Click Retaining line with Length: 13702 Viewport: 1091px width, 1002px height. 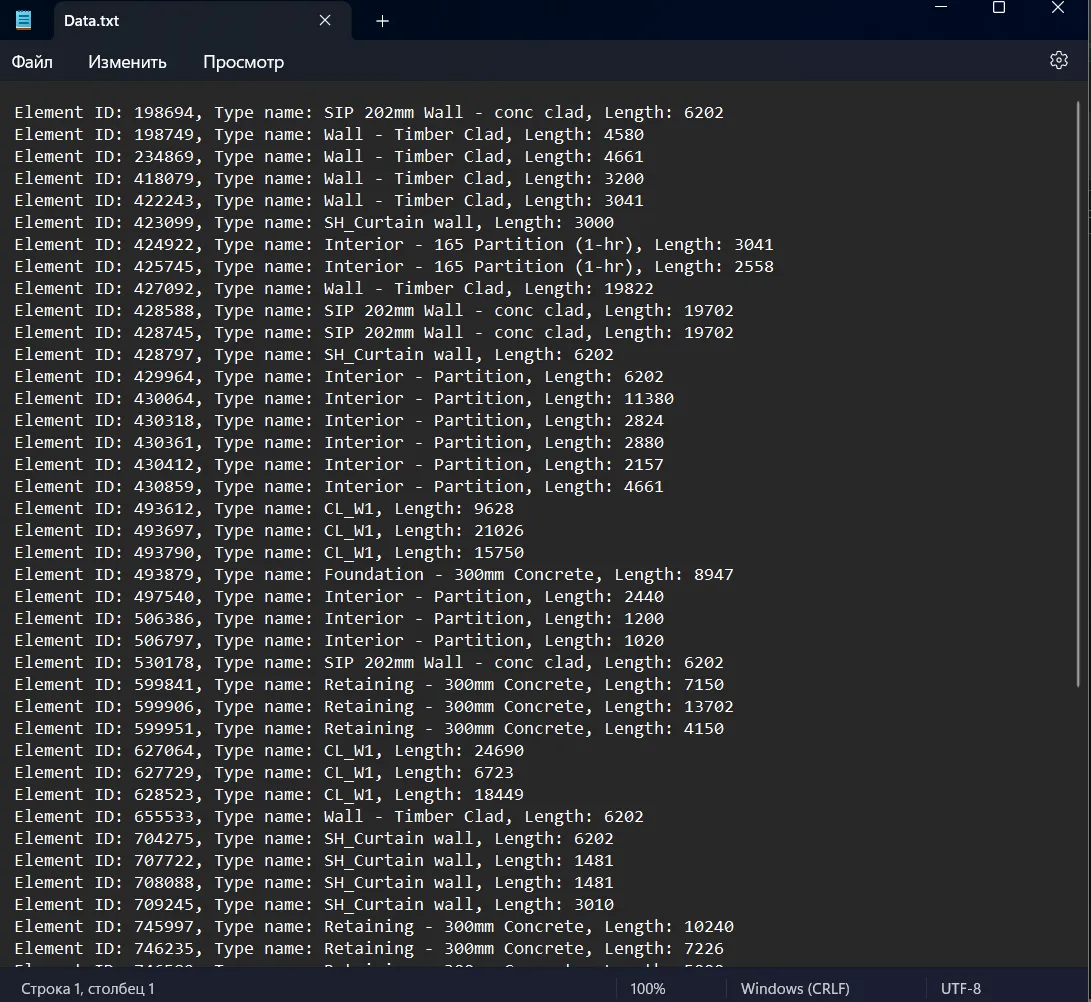tap(374, 707)
